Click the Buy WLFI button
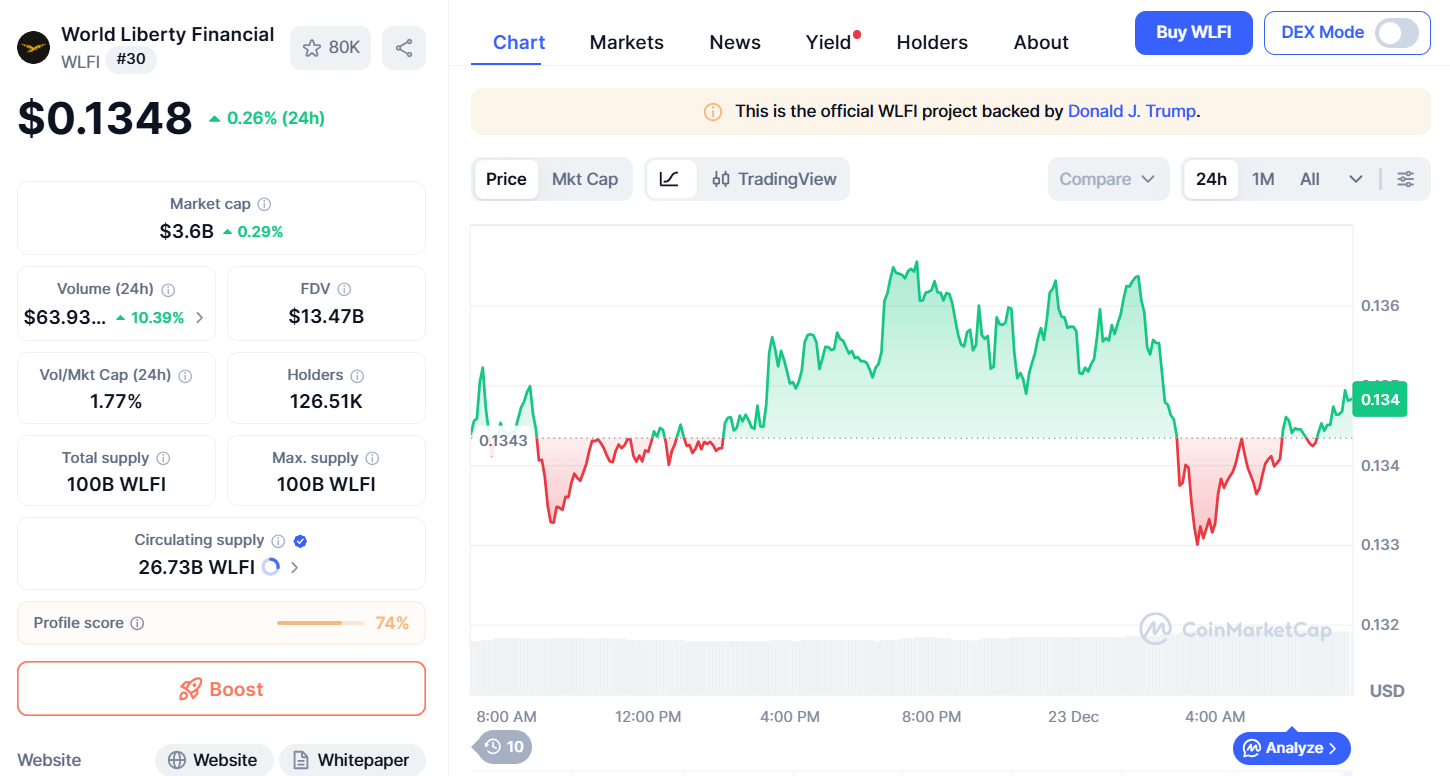The image size is (1450, 776). point(1192,33)
